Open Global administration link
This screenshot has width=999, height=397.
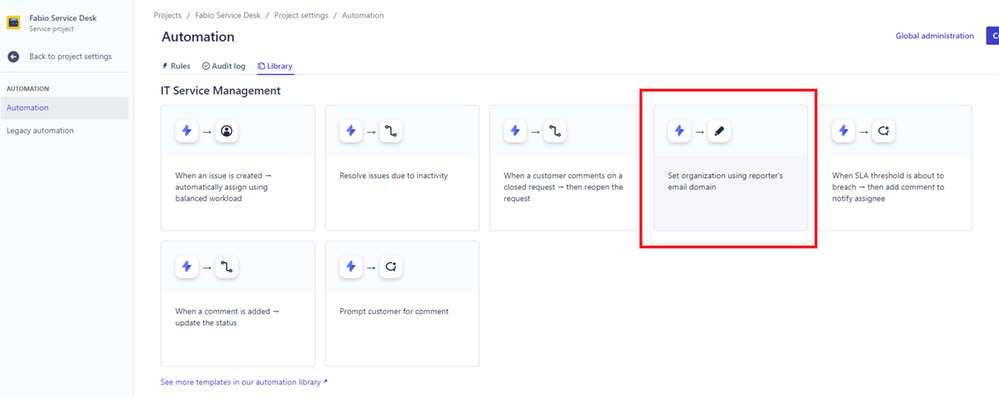(x=935, y=36)
